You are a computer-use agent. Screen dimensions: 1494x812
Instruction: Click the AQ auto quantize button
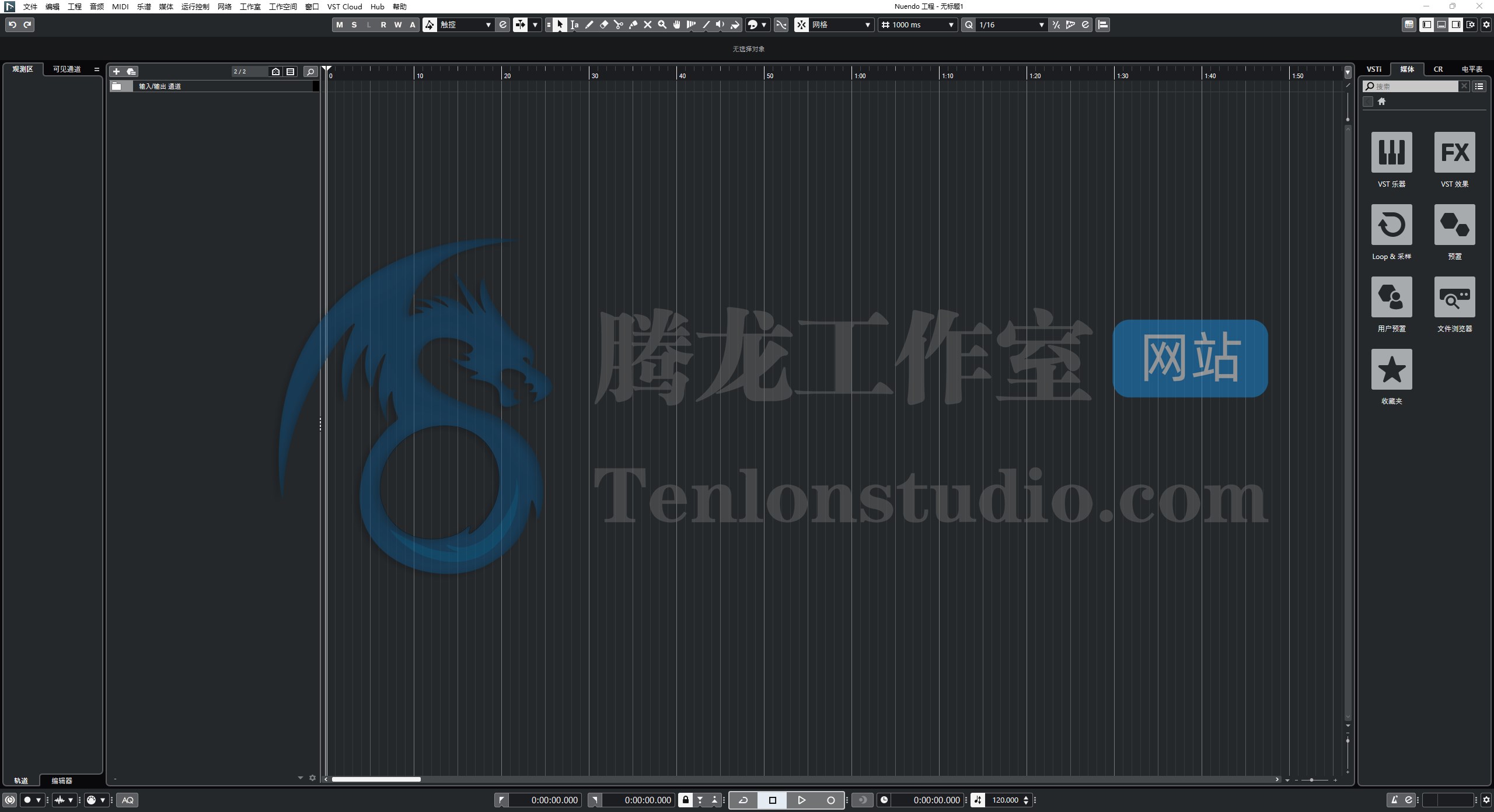coord(127,800)
